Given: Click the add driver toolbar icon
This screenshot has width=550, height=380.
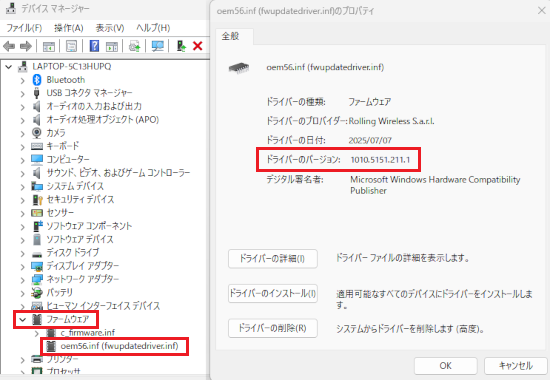Looking at the screenshot, I should coord(181,46).
